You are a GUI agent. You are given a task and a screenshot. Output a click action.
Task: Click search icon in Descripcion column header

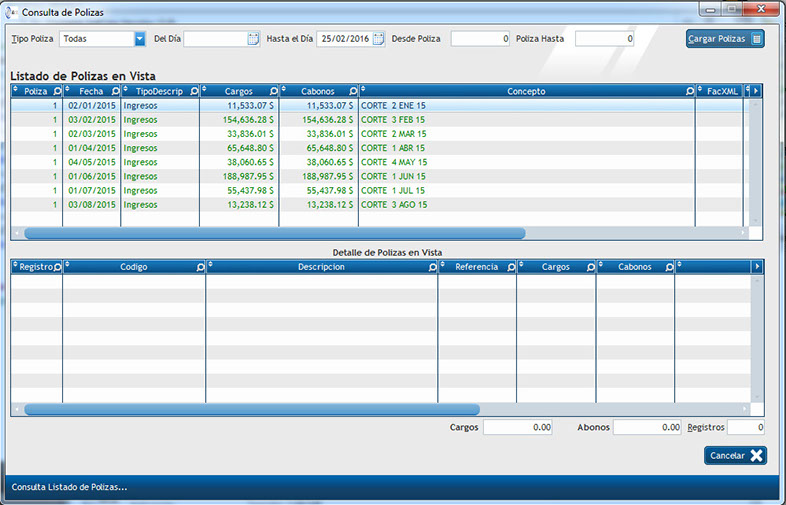pos(432,267)
